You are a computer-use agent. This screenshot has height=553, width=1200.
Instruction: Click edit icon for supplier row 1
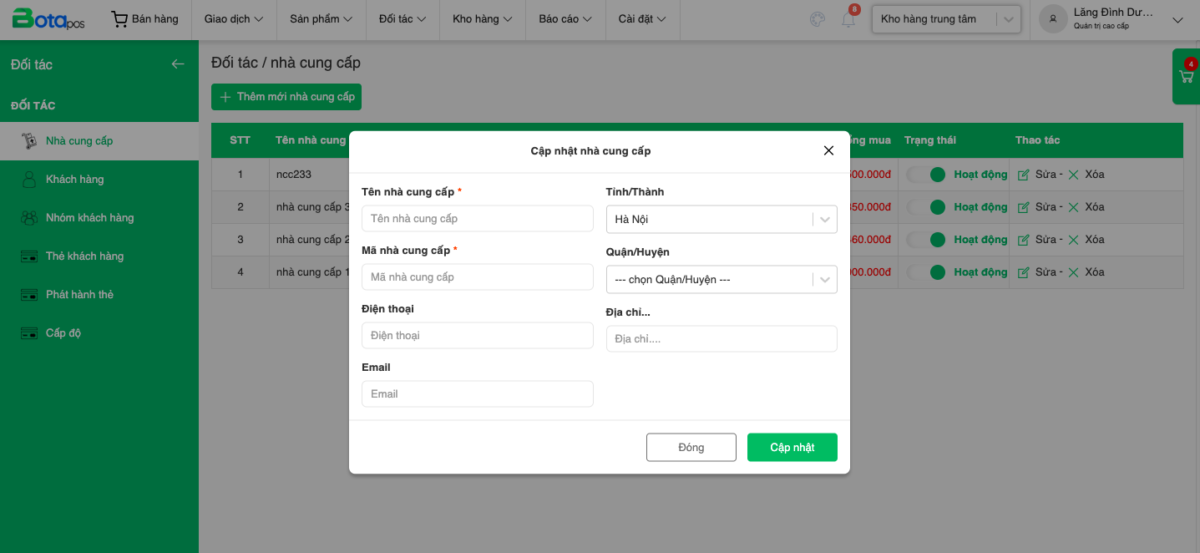point(1023,175)
